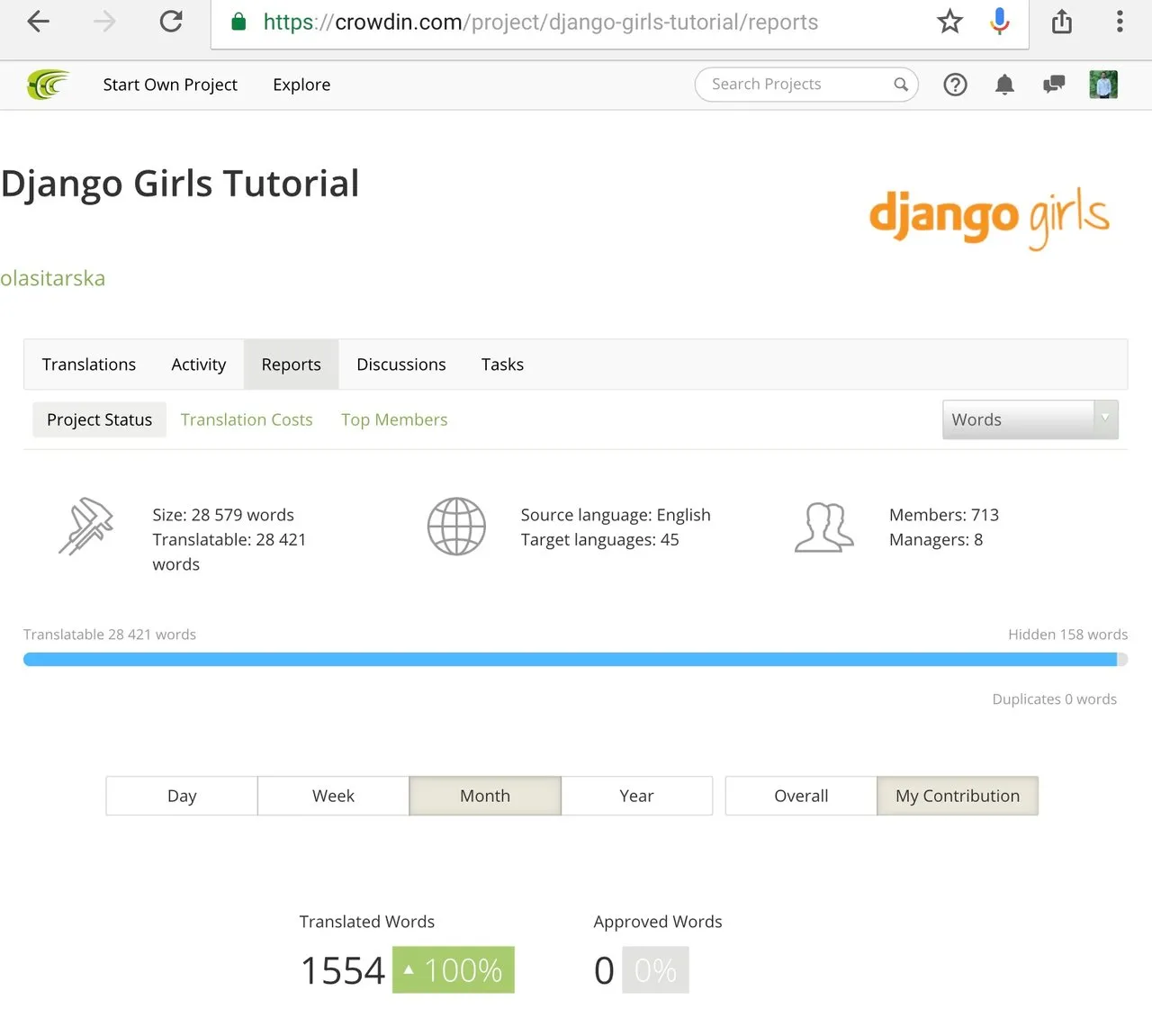Click the 'Members: 713' text

944,515
